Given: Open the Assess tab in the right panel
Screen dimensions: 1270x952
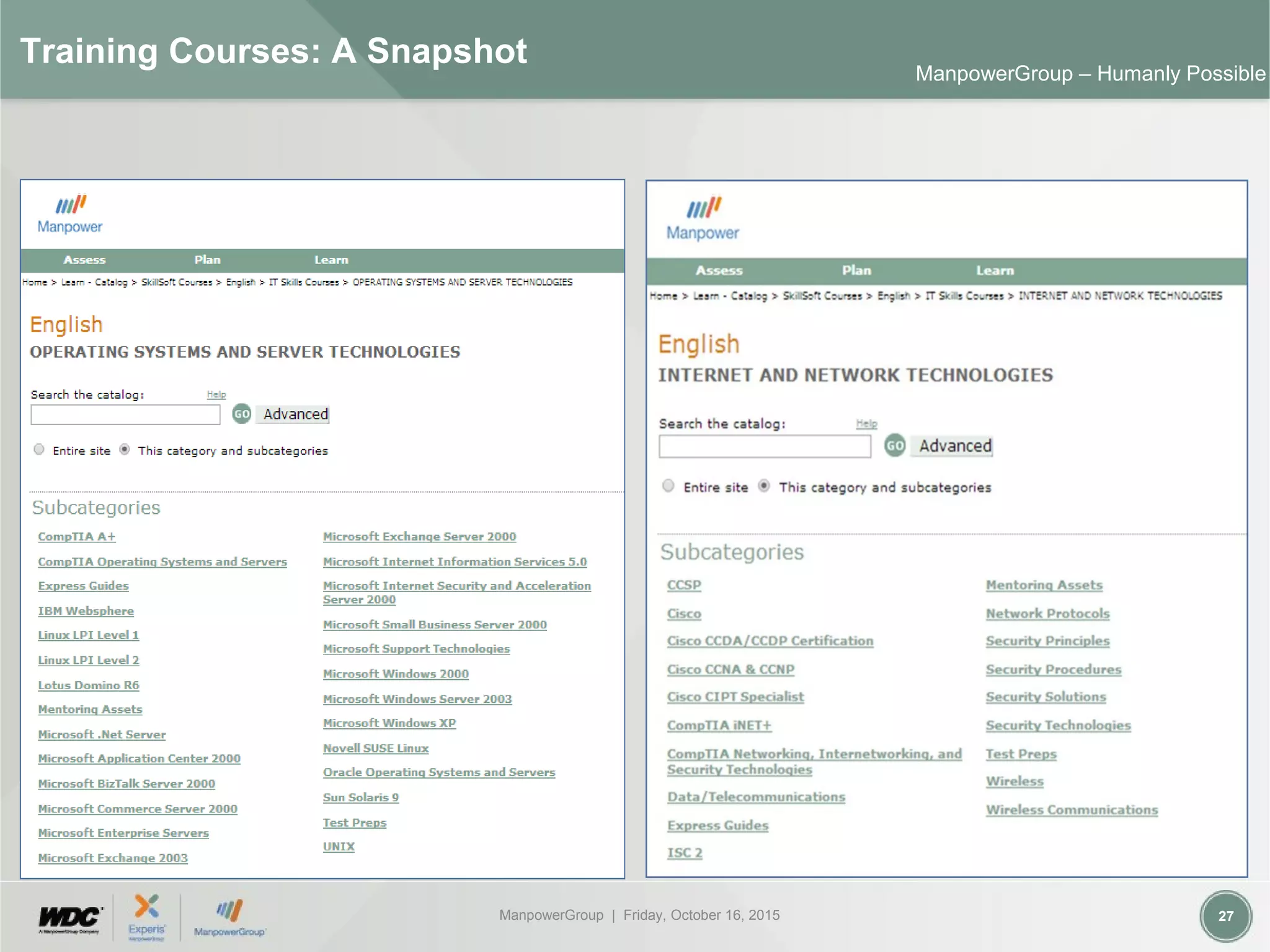Looking at the screenshot, I should point(719,271).
